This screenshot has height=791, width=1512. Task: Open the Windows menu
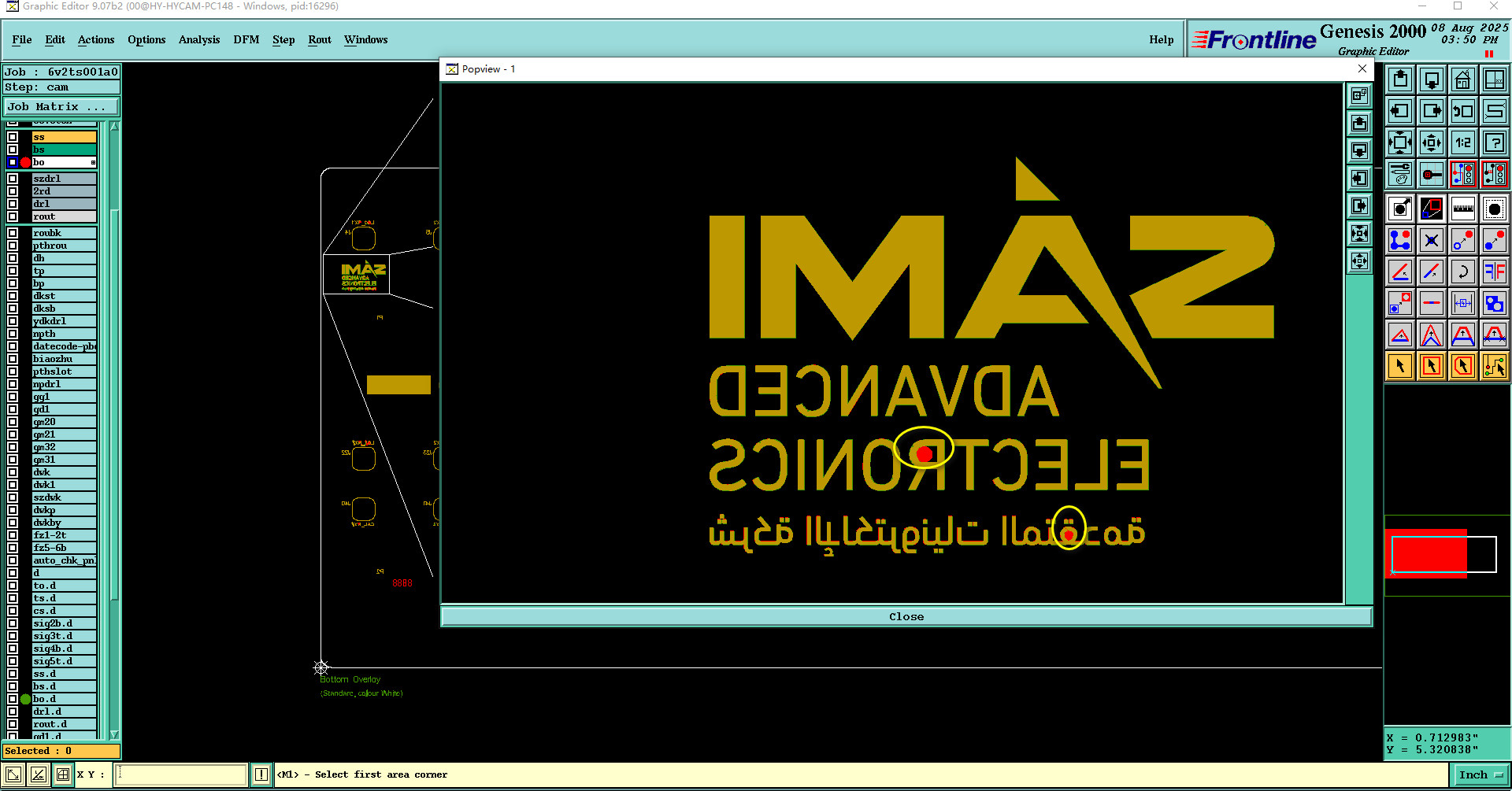click(365, 39)
